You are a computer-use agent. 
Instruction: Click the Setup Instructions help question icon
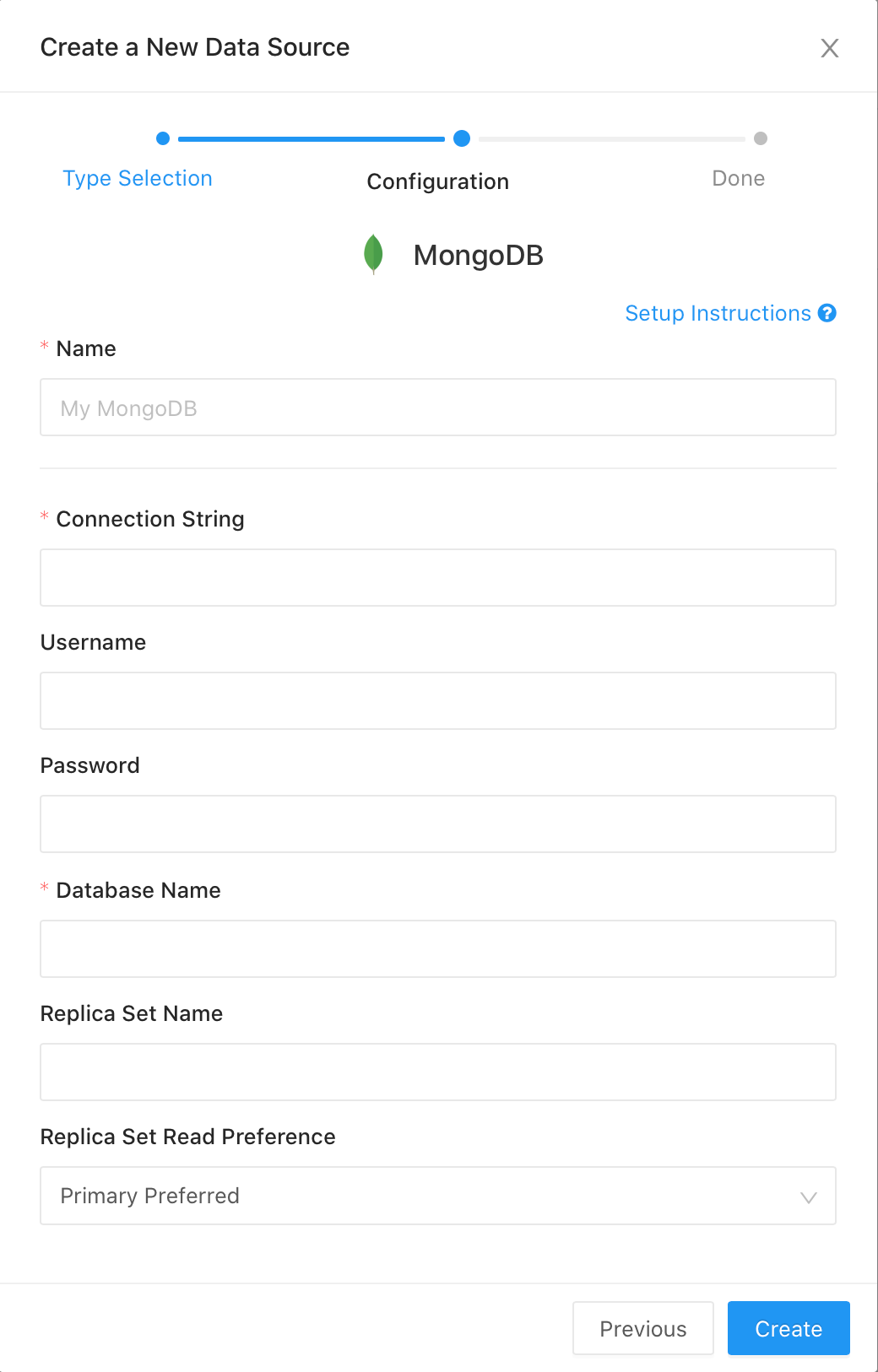pos(827,313)
